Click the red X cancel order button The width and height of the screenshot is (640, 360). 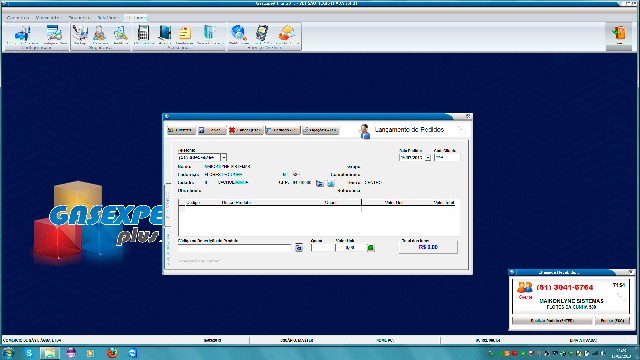coord(245,130)
